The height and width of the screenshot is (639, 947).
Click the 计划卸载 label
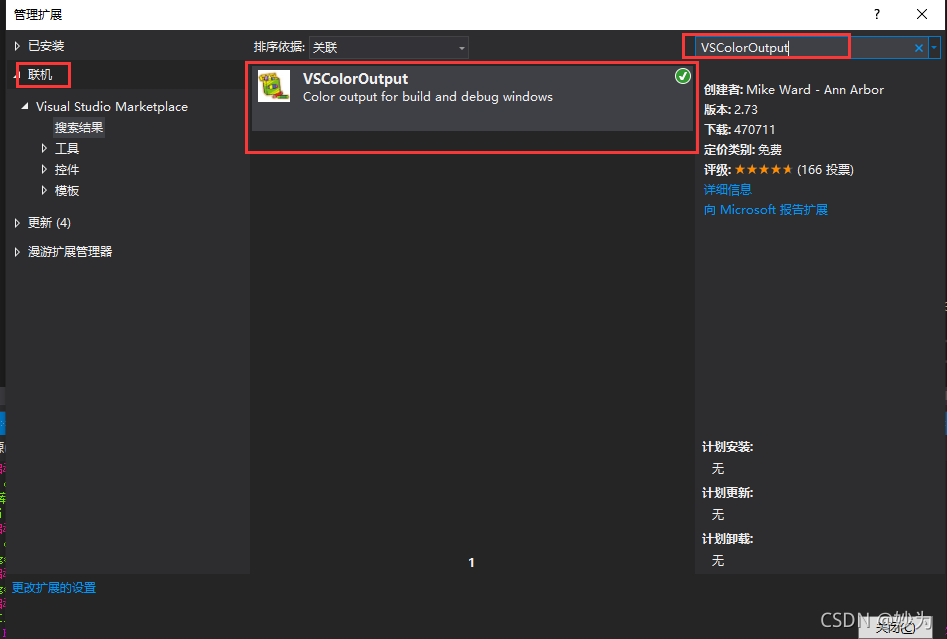tap(728, 539)
